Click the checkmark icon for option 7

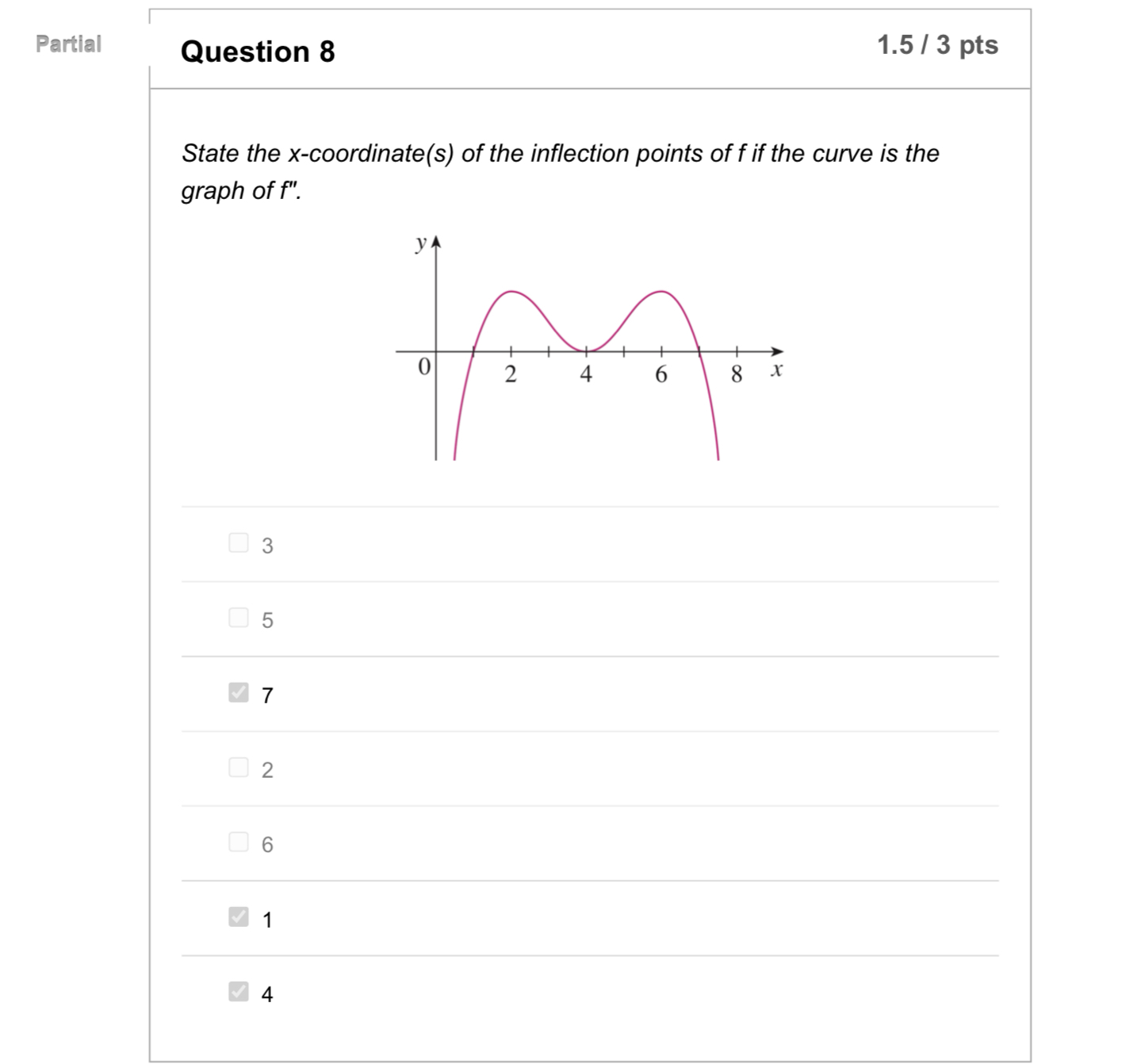238,692
